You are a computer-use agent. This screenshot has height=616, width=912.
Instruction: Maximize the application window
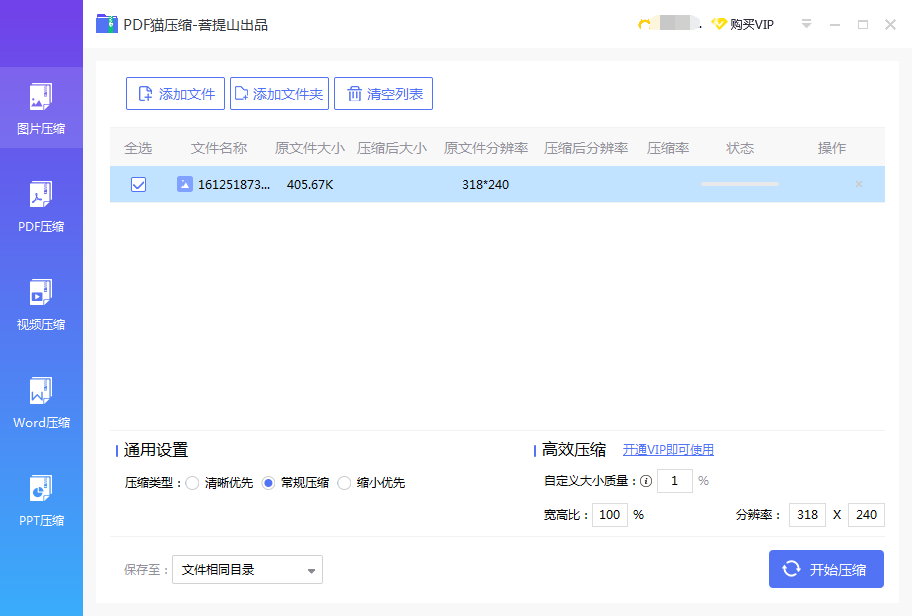point(863,24)
